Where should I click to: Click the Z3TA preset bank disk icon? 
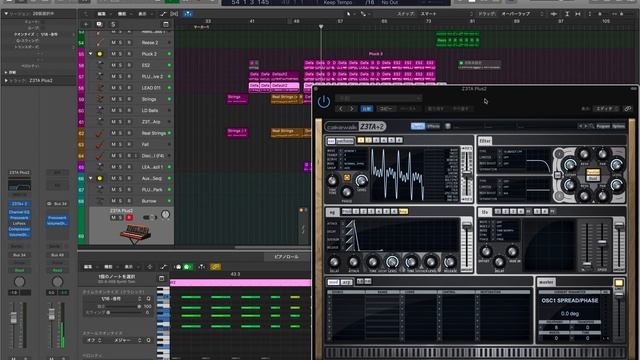(448, 126)
